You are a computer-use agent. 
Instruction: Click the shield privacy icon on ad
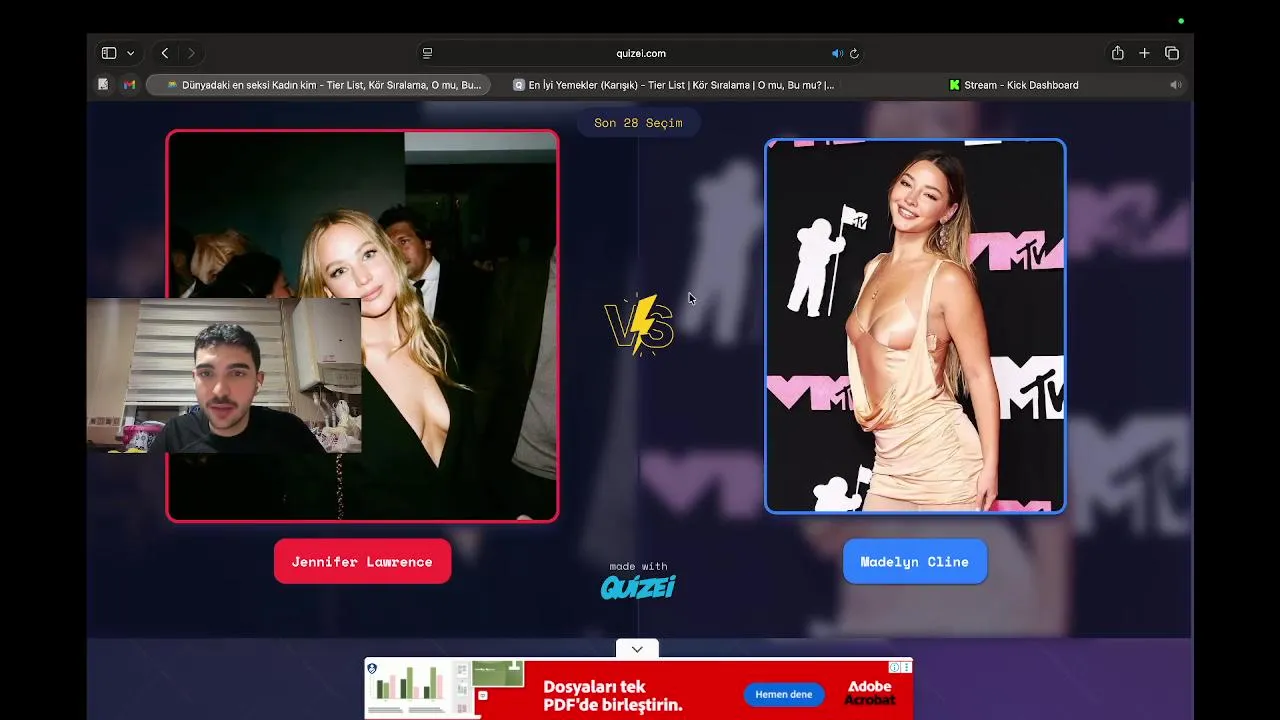372,668
